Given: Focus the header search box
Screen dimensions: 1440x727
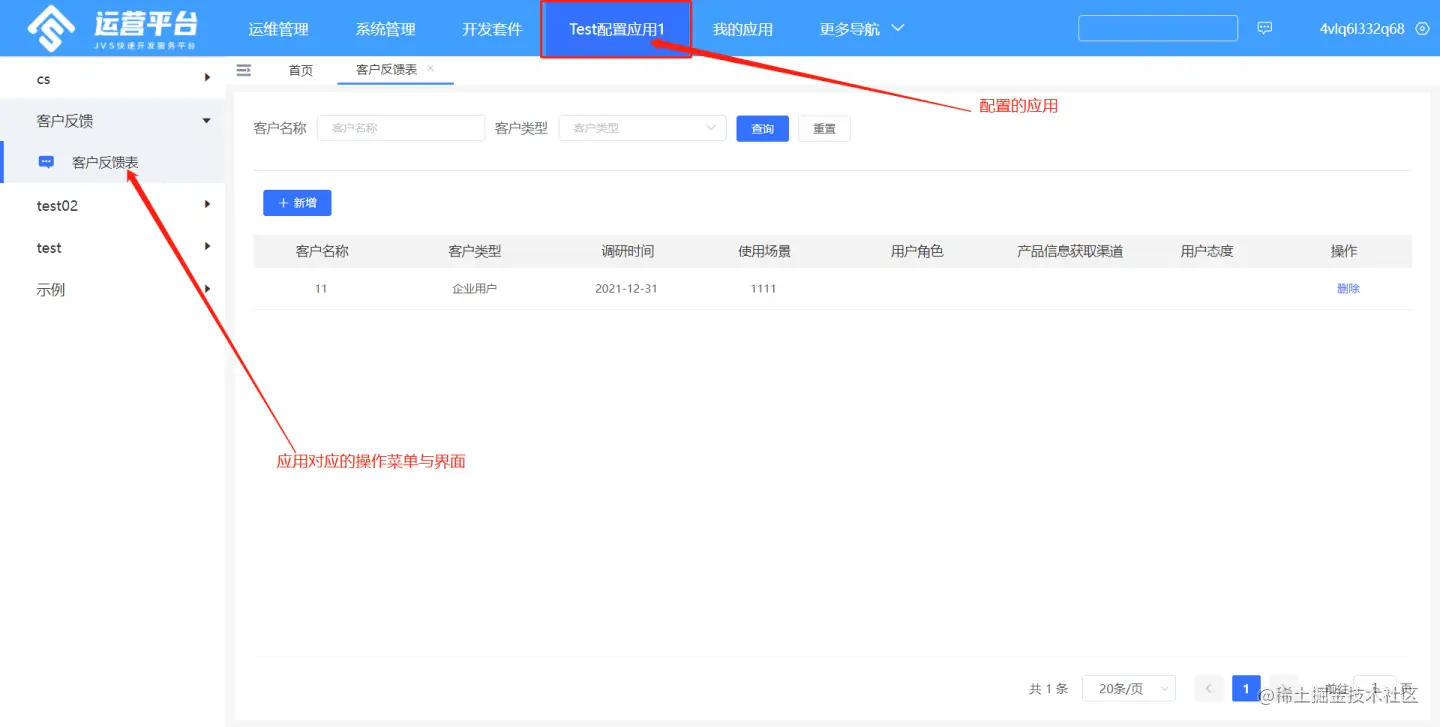Looking at the screenshot, I should 1158,28.
